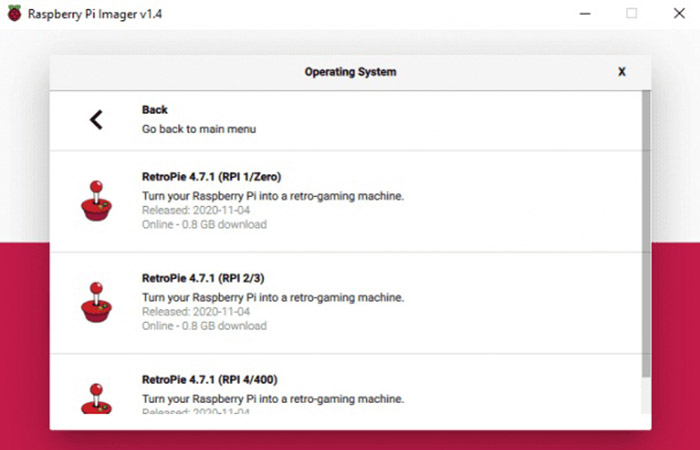700x450 pixels.
Task: Click the Back menu entry label
Action: click(x=154, y=109)
